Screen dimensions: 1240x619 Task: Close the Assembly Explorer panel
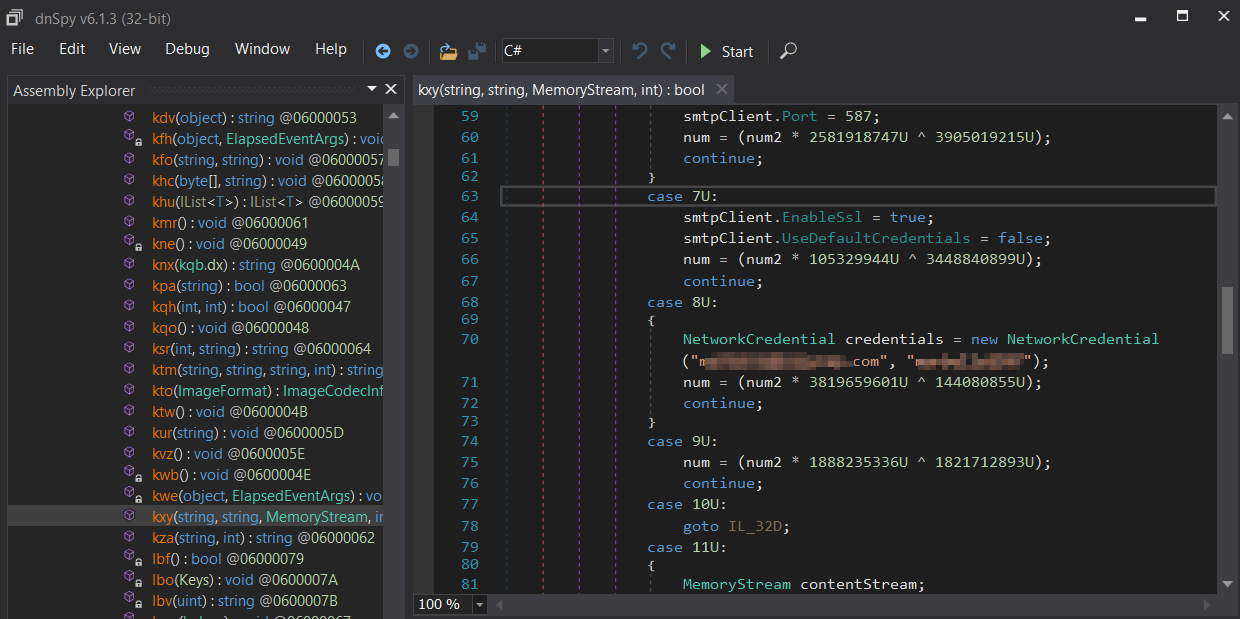pos(391,90)
